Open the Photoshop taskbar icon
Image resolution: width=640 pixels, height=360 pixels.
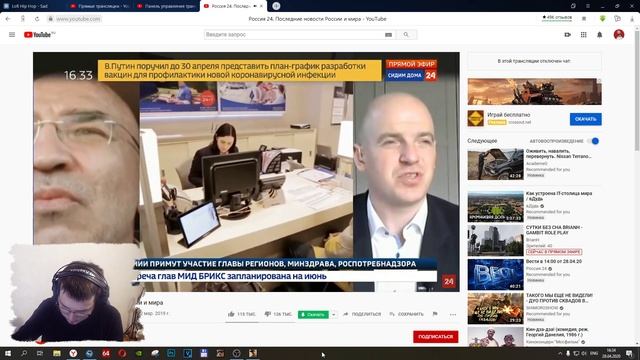(x=171, y=353)
